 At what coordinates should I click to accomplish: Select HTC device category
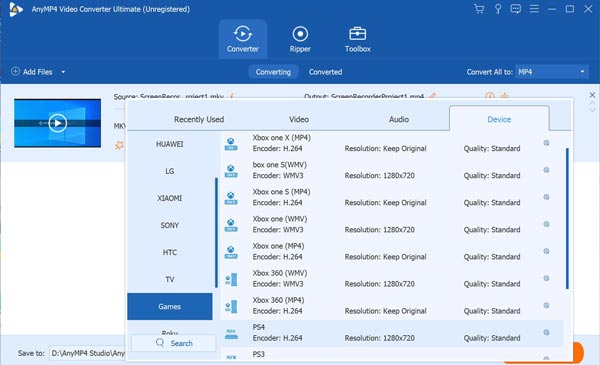[170, 252]
